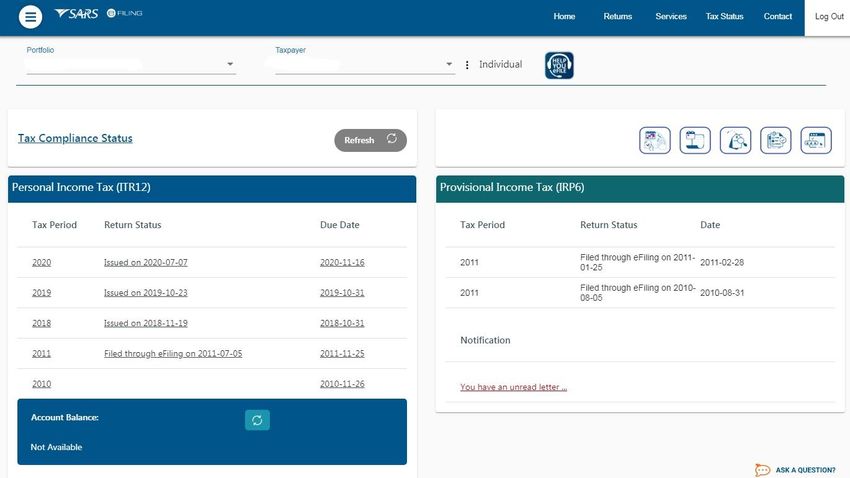The image size is (850, 478).
Task: Click the Log Out button
Action: point(828,16)
